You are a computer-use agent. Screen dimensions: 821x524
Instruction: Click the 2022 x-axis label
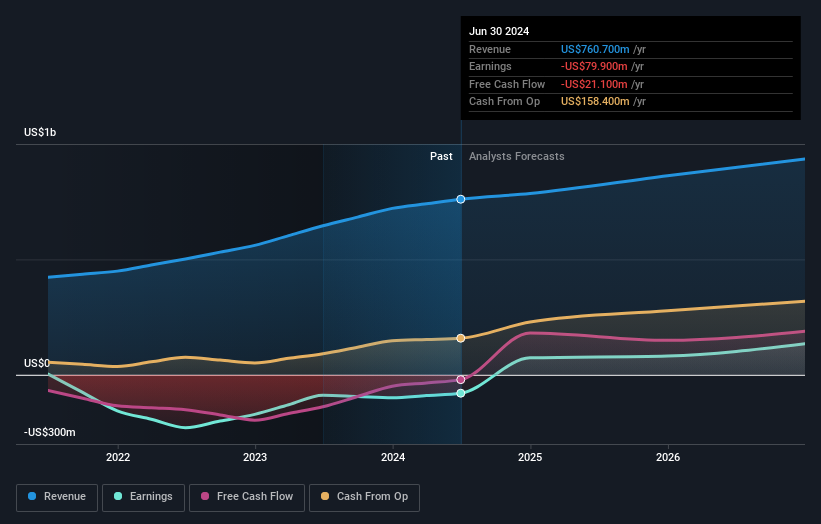(118, 457)
